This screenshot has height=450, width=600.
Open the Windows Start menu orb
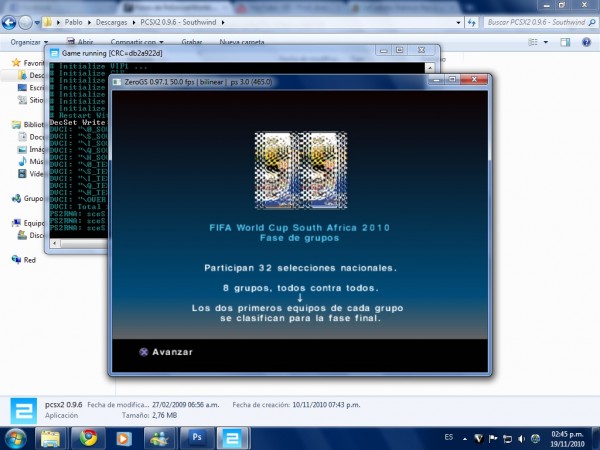(x=15, y=439)
